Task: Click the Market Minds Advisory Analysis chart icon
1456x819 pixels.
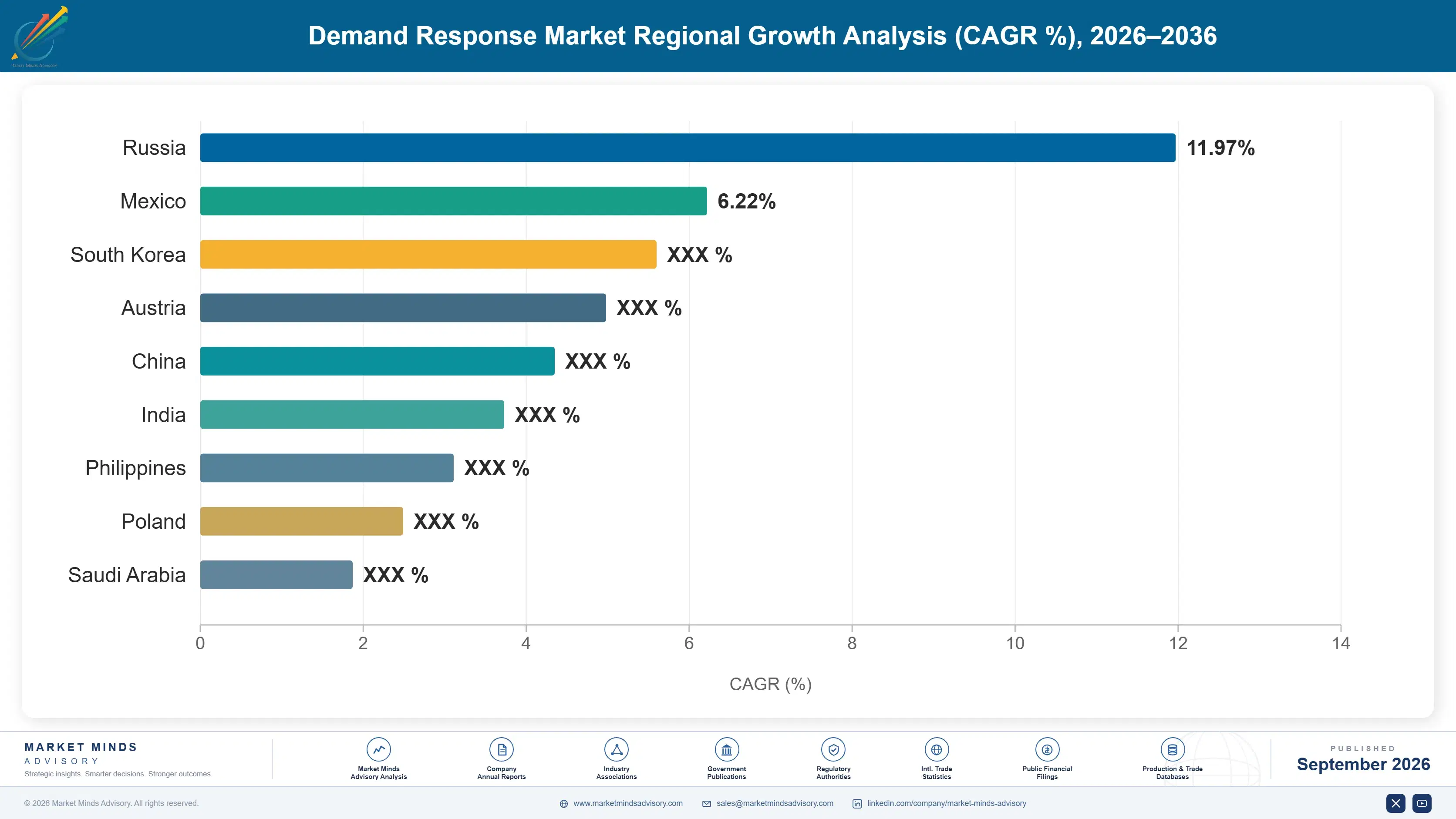Action: (x=379, y=749)
